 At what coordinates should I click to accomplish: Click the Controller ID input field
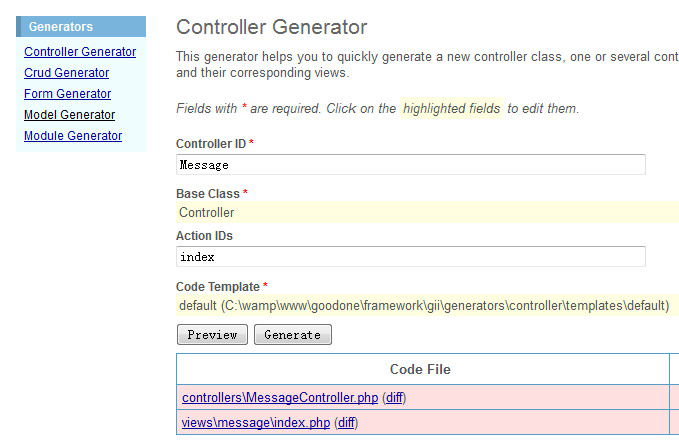point(411,165)
